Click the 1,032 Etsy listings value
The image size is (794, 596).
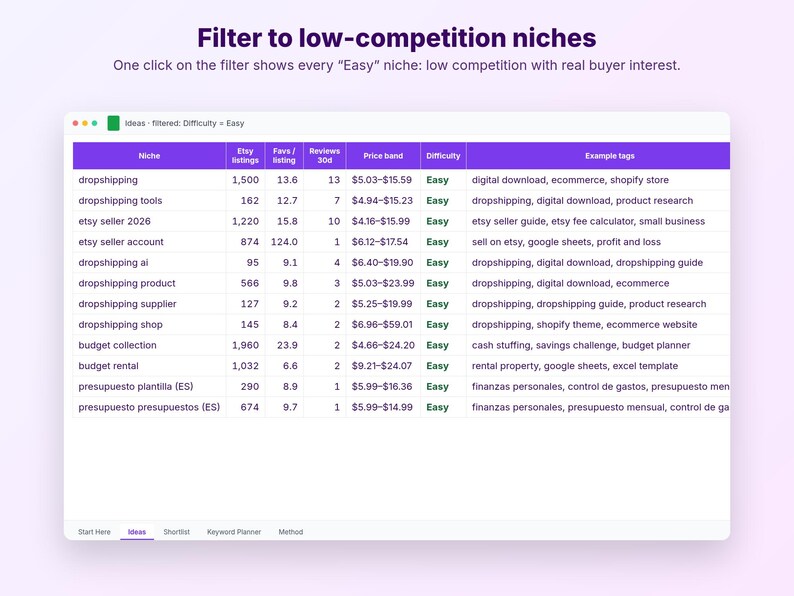pos(246,366)
